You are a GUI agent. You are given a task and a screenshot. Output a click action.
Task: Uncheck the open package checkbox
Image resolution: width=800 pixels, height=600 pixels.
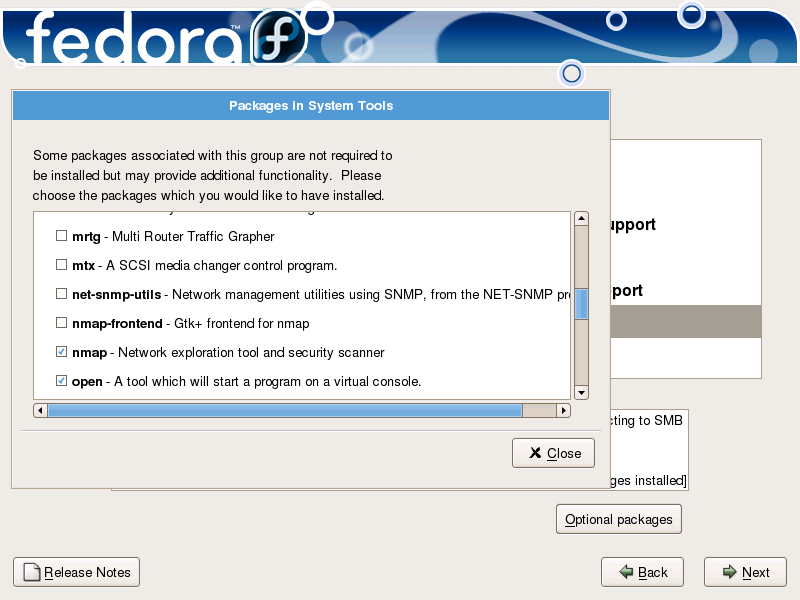tap(61, 381)
